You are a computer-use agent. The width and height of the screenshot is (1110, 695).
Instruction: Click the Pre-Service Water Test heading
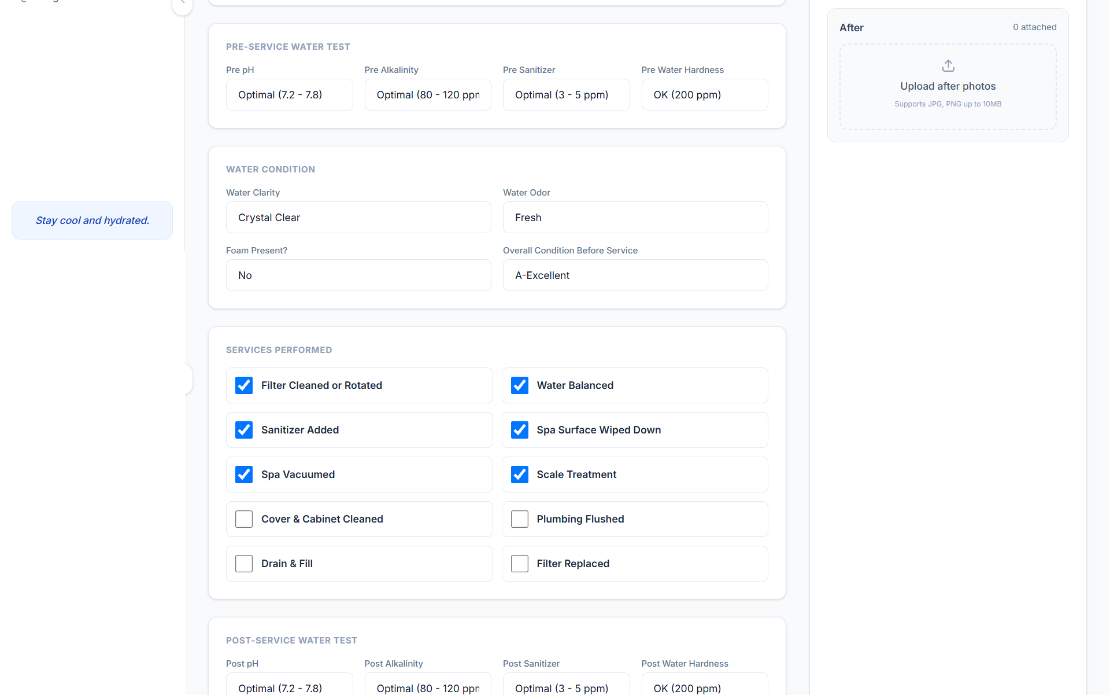click(288, 47)
